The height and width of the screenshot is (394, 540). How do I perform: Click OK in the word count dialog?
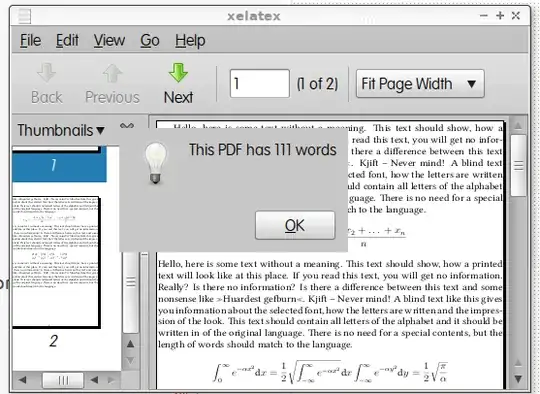(x=295, y=225)
